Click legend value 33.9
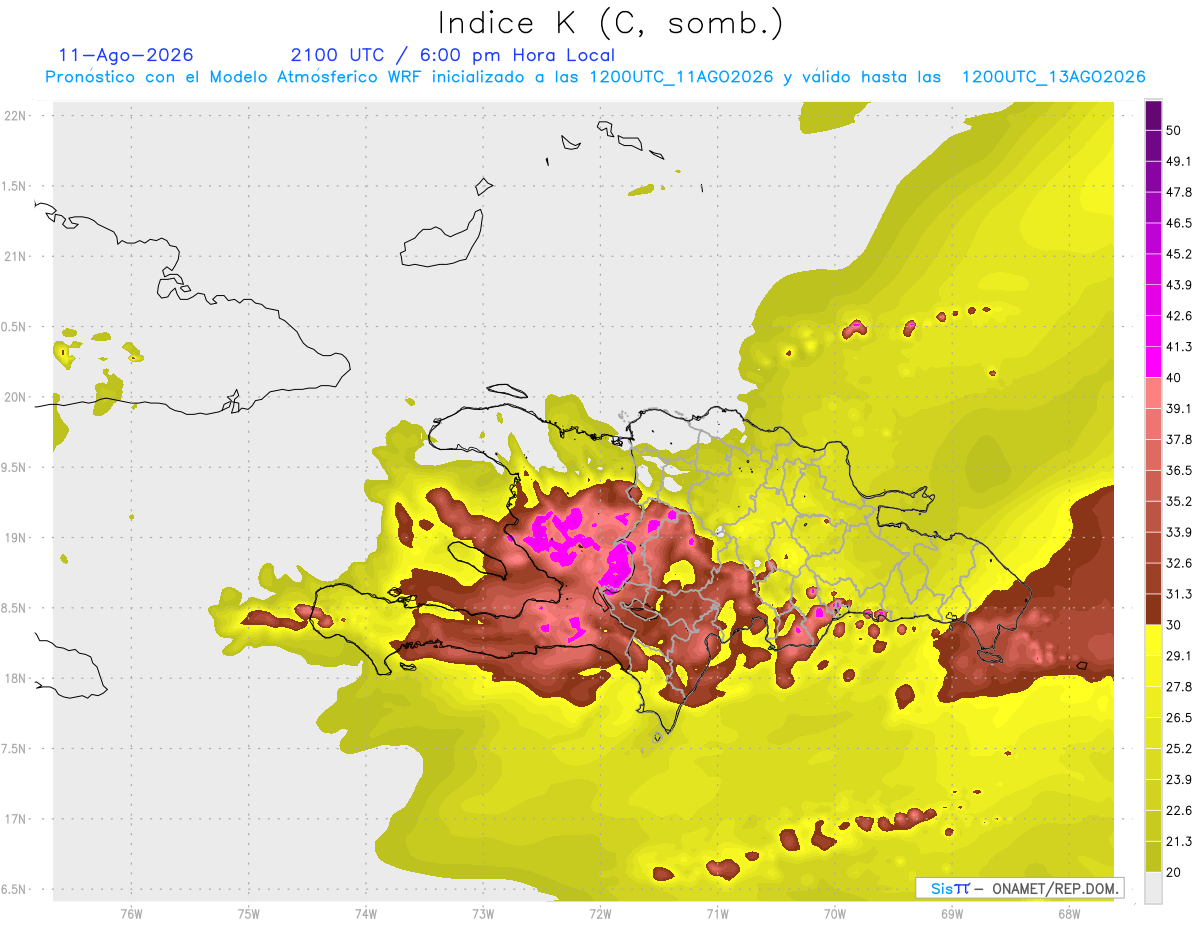Viewport: 1200px width, 927px height. 1179,532
